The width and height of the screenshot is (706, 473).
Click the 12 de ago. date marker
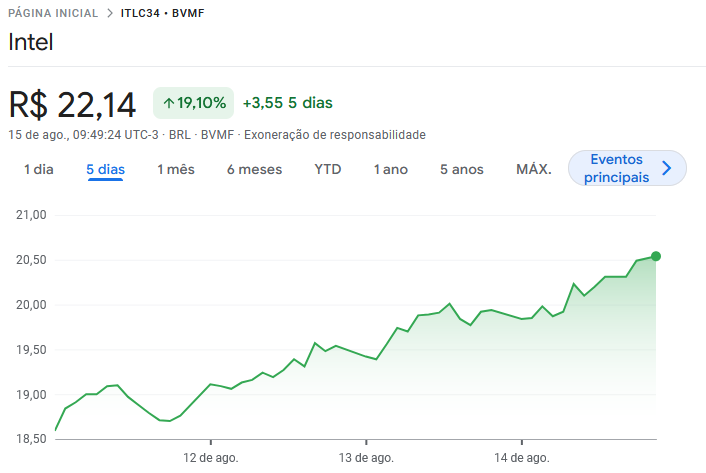tap(211, 457)
